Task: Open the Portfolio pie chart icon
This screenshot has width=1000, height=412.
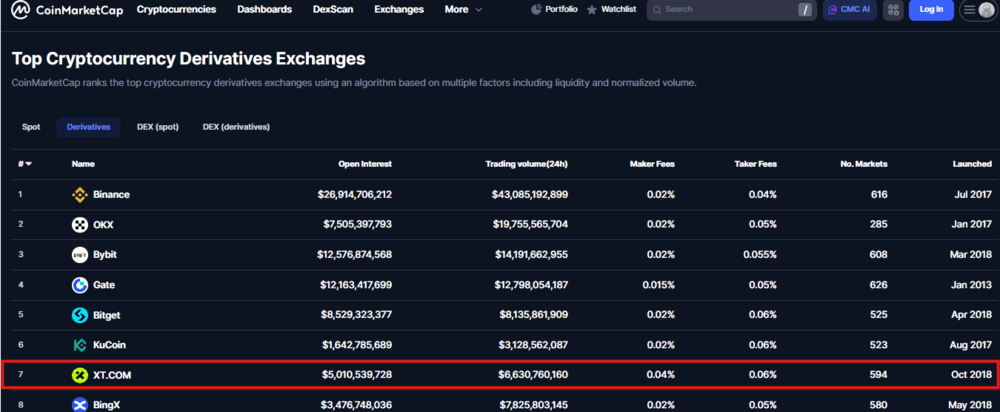Action: (x=536, y=10)
